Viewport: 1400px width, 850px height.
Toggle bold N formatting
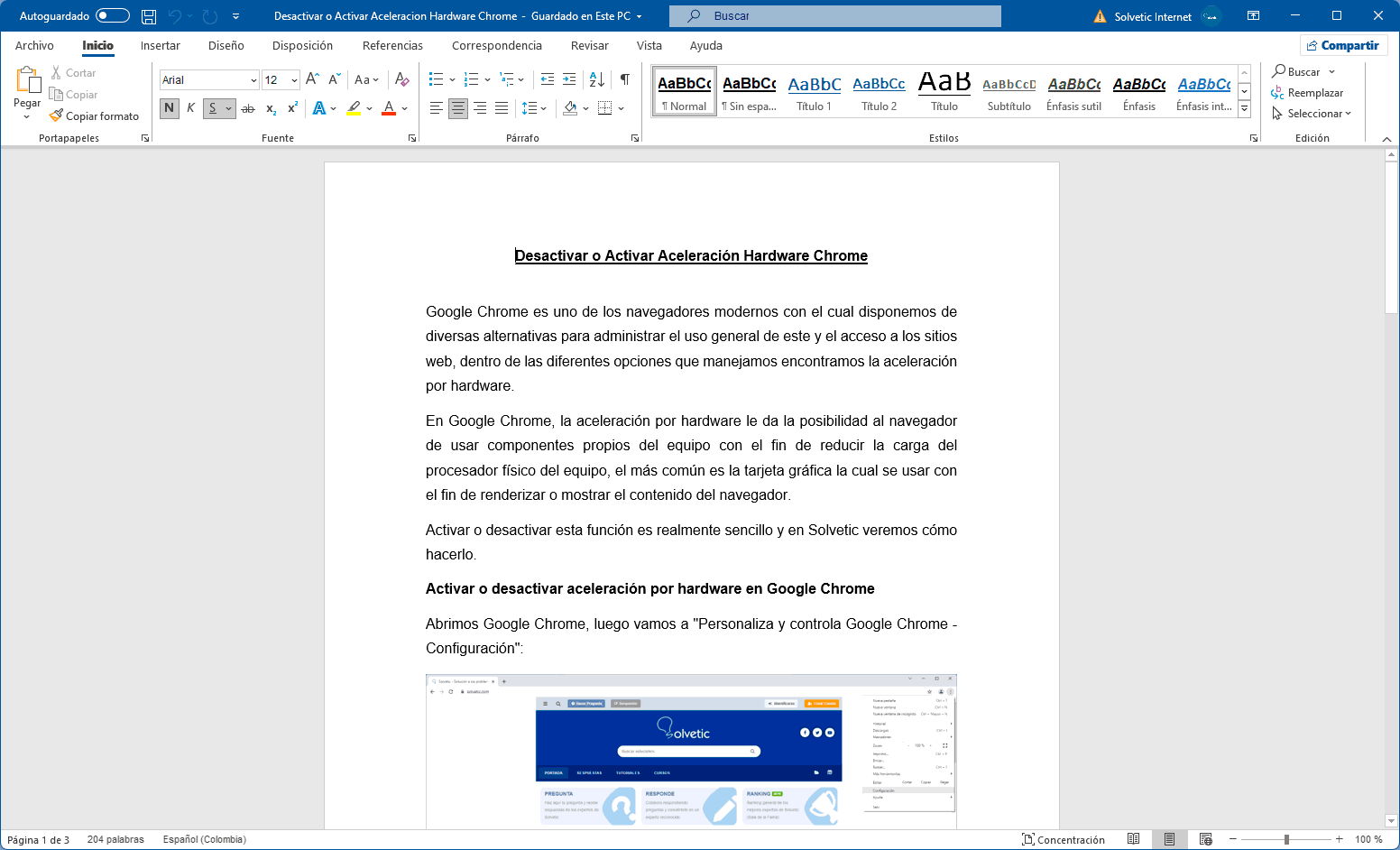(170, 108)
